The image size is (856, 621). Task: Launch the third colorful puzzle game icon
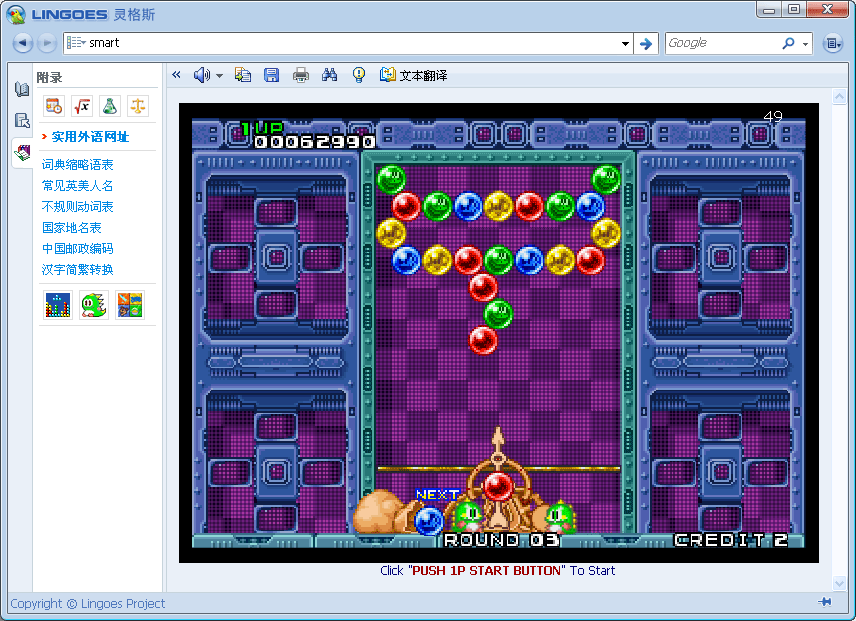130,305
